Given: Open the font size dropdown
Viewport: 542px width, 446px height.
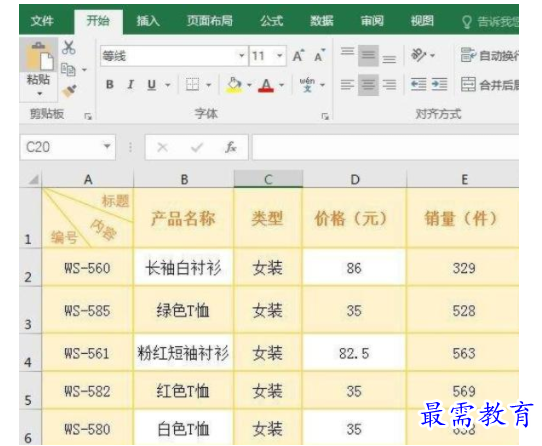Looking at the screenshot, I should 280,56.
